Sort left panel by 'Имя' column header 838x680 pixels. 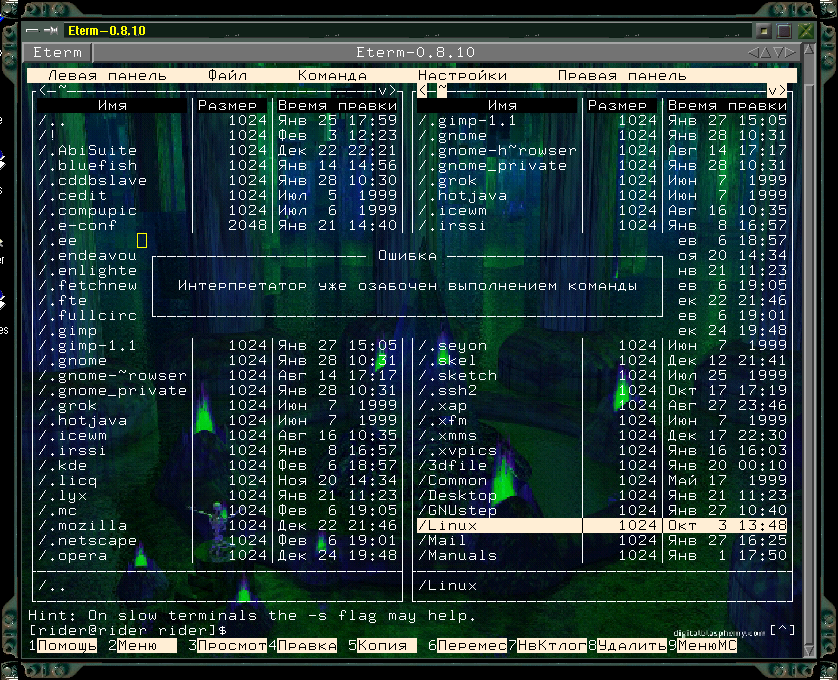(x=112, y=105)
